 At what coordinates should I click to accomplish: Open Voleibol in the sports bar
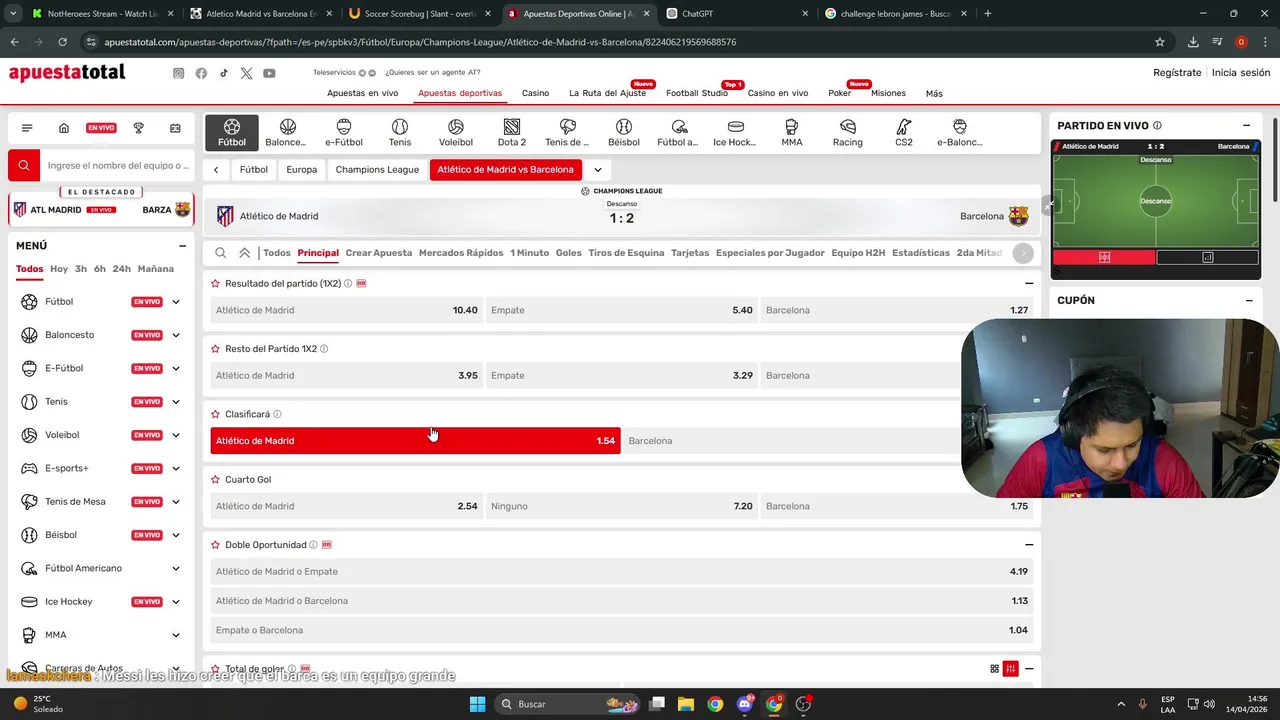pos(456,133)
